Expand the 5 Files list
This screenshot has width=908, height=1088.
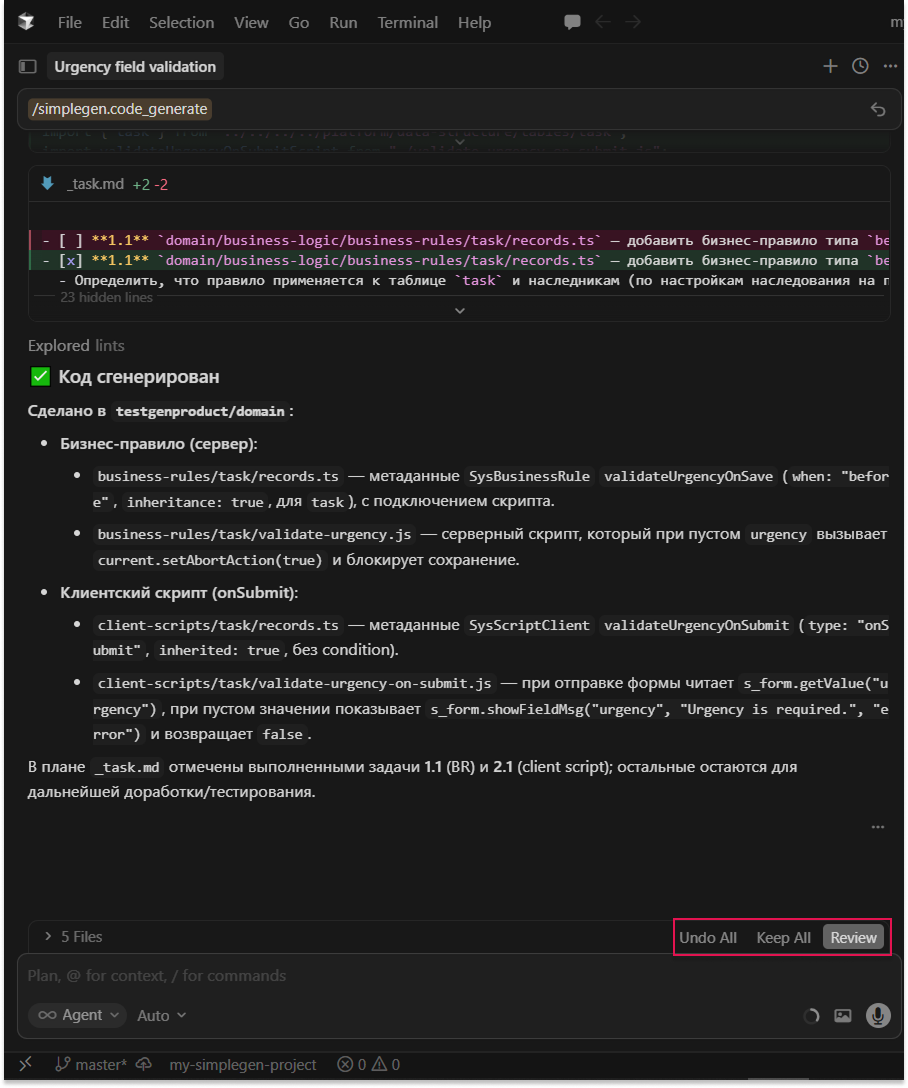click(73, 937)
